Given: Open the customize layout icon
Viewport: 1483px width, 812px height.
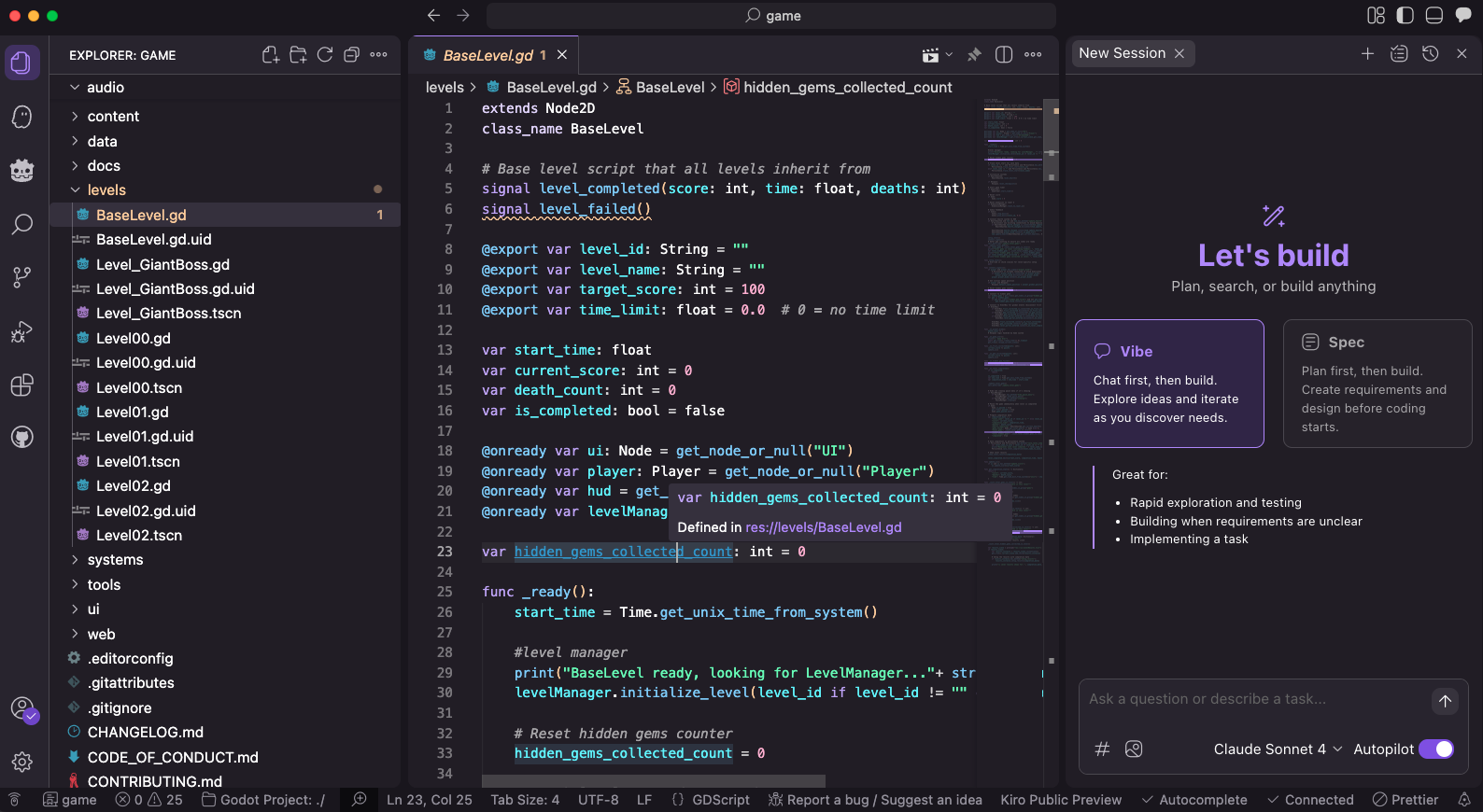Looking at the screenshot, I should (x=1376, y=16).
